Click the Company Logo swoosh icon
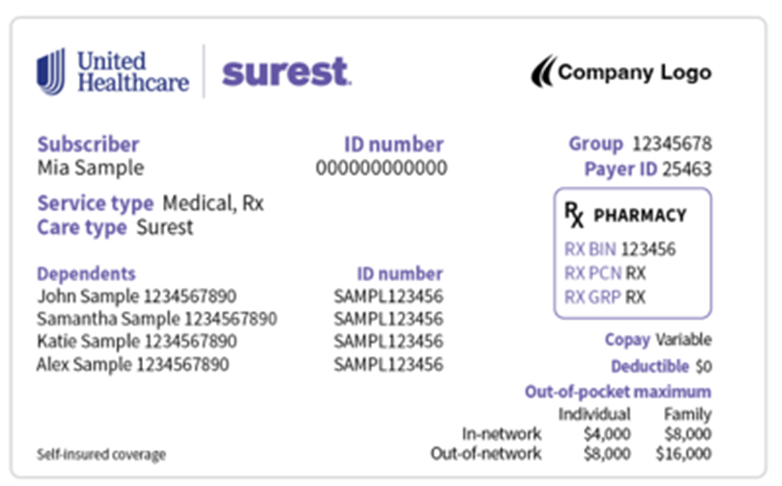This screenshot has height=486, width=782. click(x=542, y=72)
